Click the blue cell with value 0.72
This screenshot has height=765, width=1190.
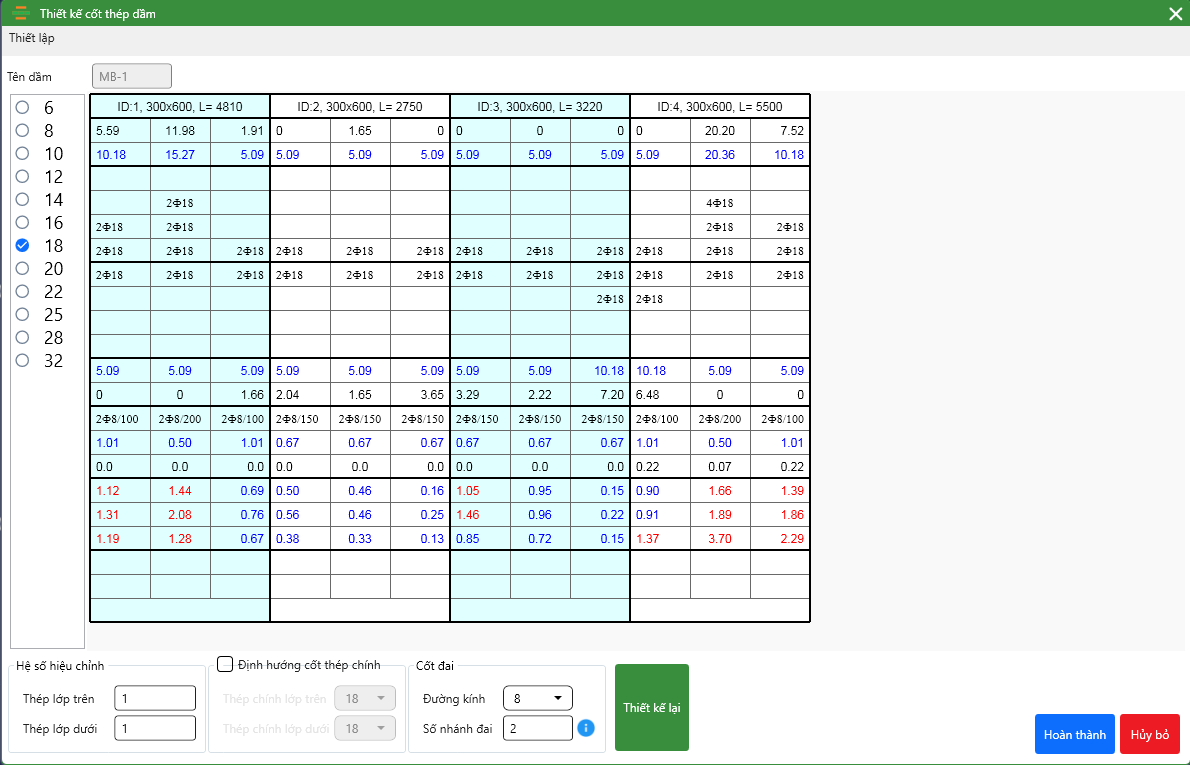point(540,539)
